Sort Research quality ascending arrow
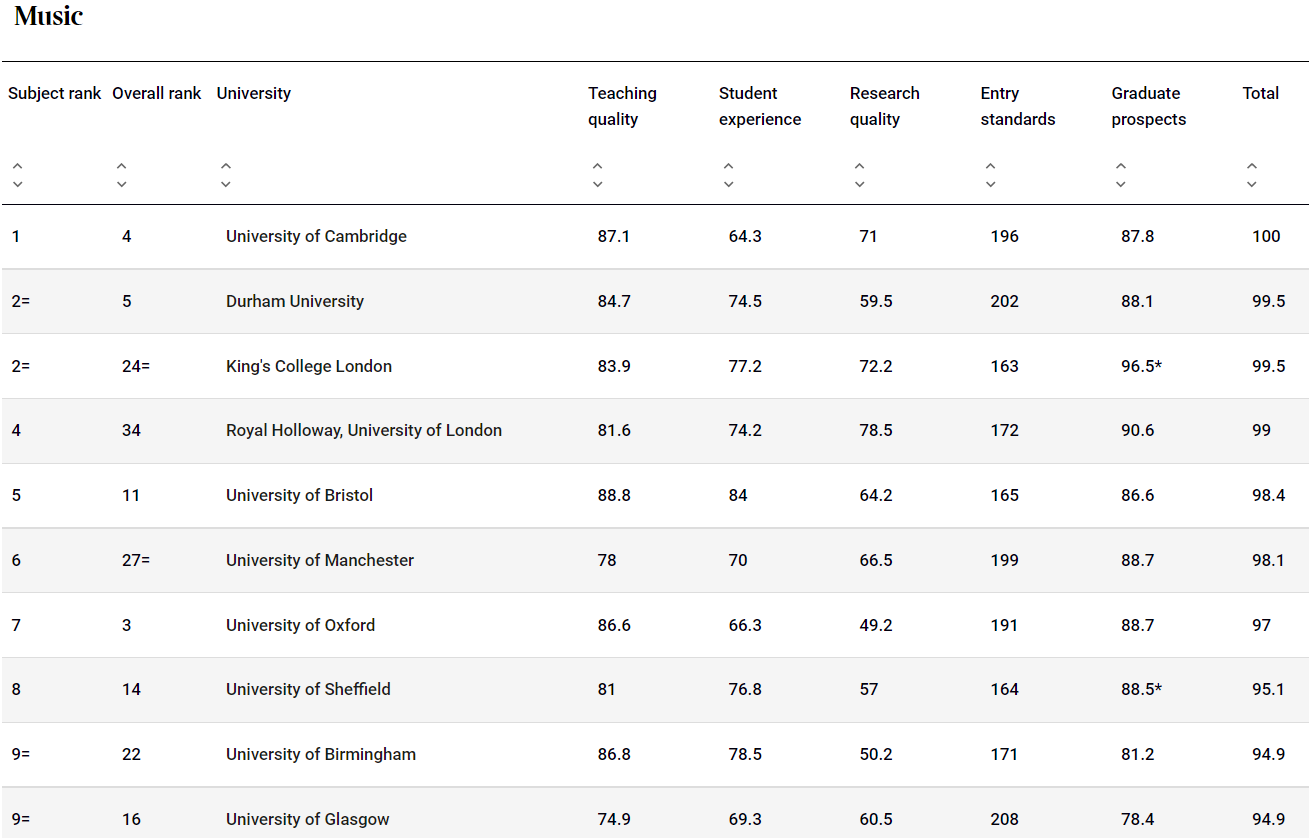Image resolution: width=1309 pixels, height=838 pixels. point(859,166)
